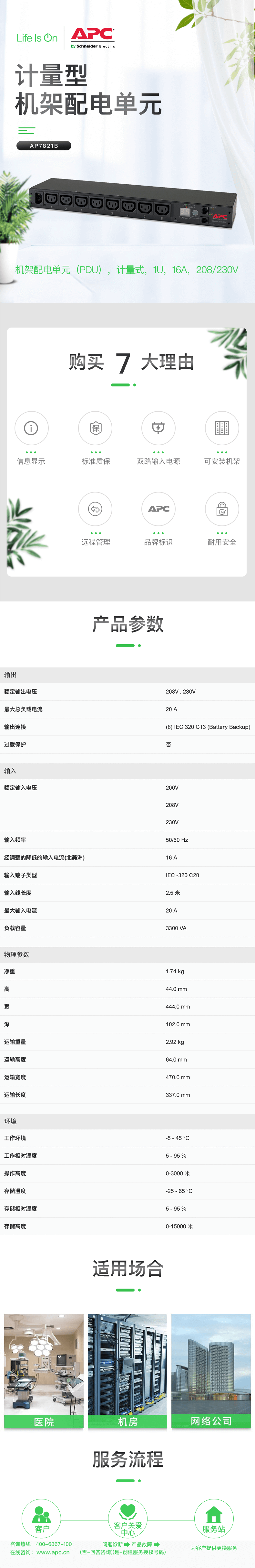Click the PDU product photo
The image size is (255, 1568).
pos(132,203)
